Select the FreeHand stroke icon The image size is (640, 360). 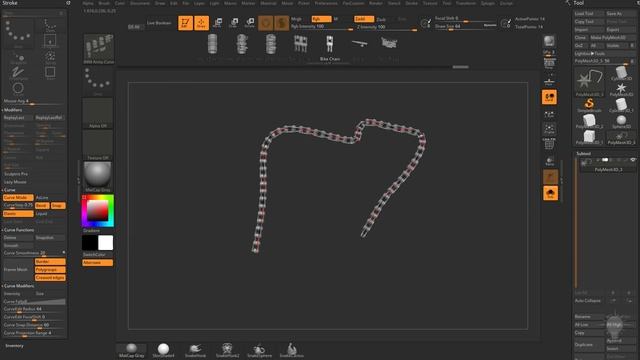[18, 73]
